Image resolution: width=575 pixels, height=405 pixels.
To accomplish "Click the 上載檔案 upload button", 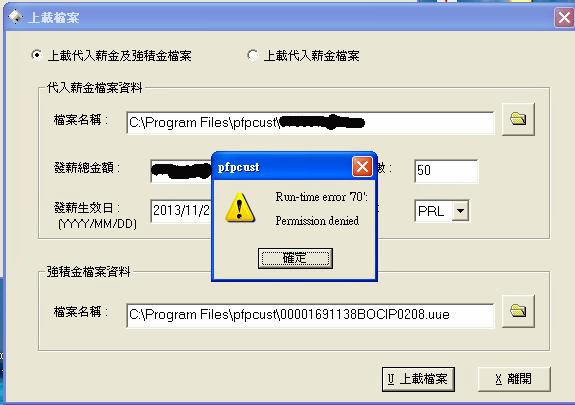I will (x=418, y=379).
